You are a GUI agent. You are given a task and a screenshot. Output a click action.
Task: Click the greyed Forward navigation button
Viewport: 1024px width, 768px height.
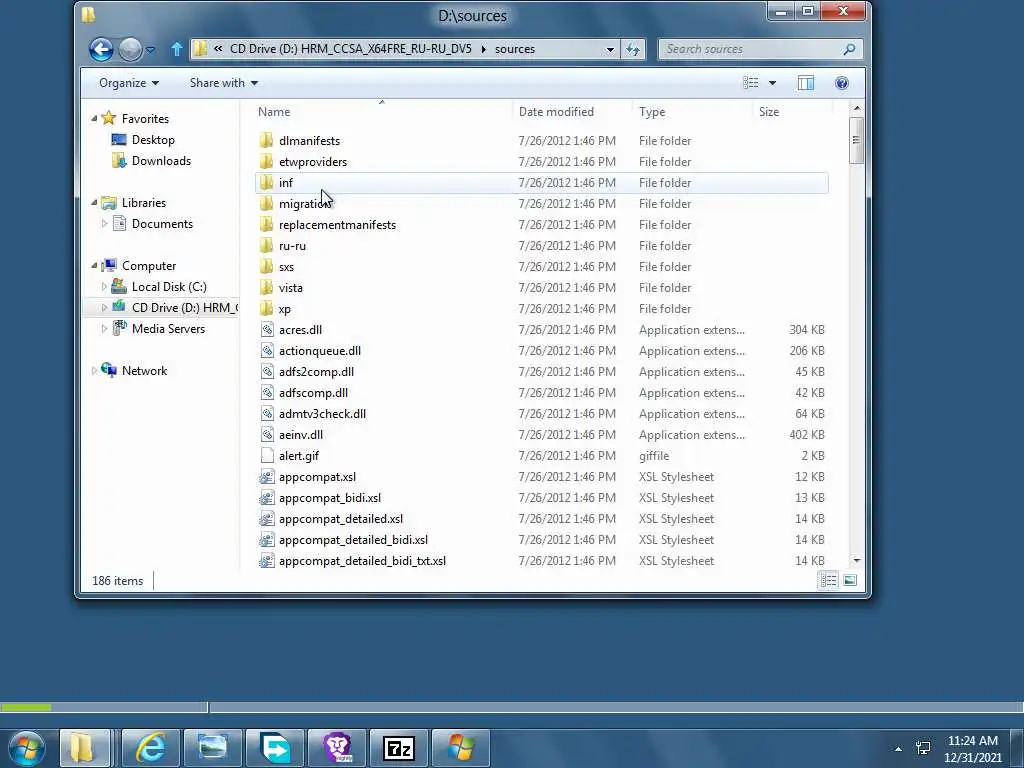(130, 49)
